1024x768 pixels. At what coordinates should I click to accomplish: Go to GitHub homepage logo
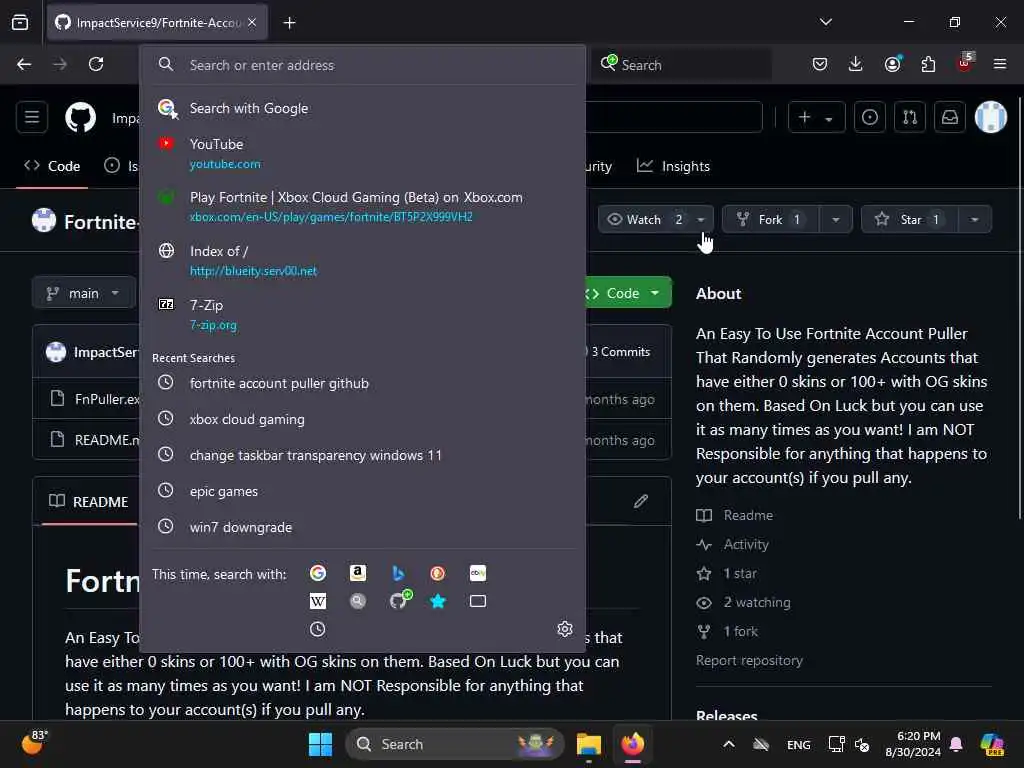point(80,118)
